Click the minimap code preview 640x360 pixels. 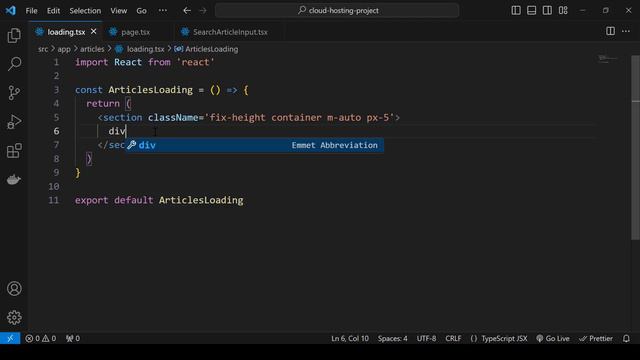coord(608,60)
